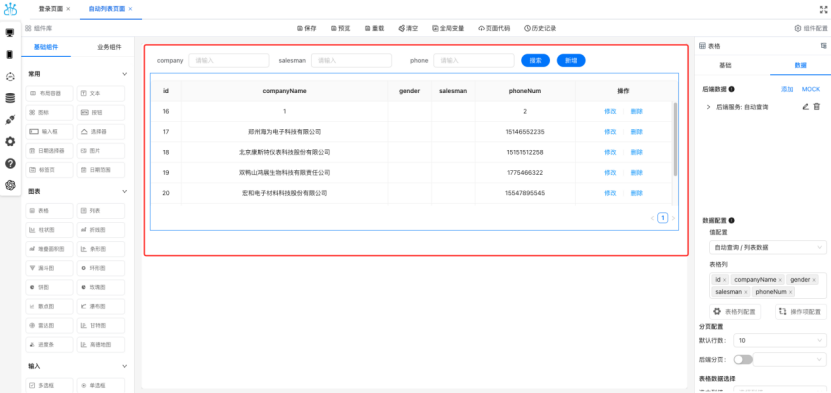Switch to the 业务组件 tab
831x393 pixels.
tap(109, 47)
